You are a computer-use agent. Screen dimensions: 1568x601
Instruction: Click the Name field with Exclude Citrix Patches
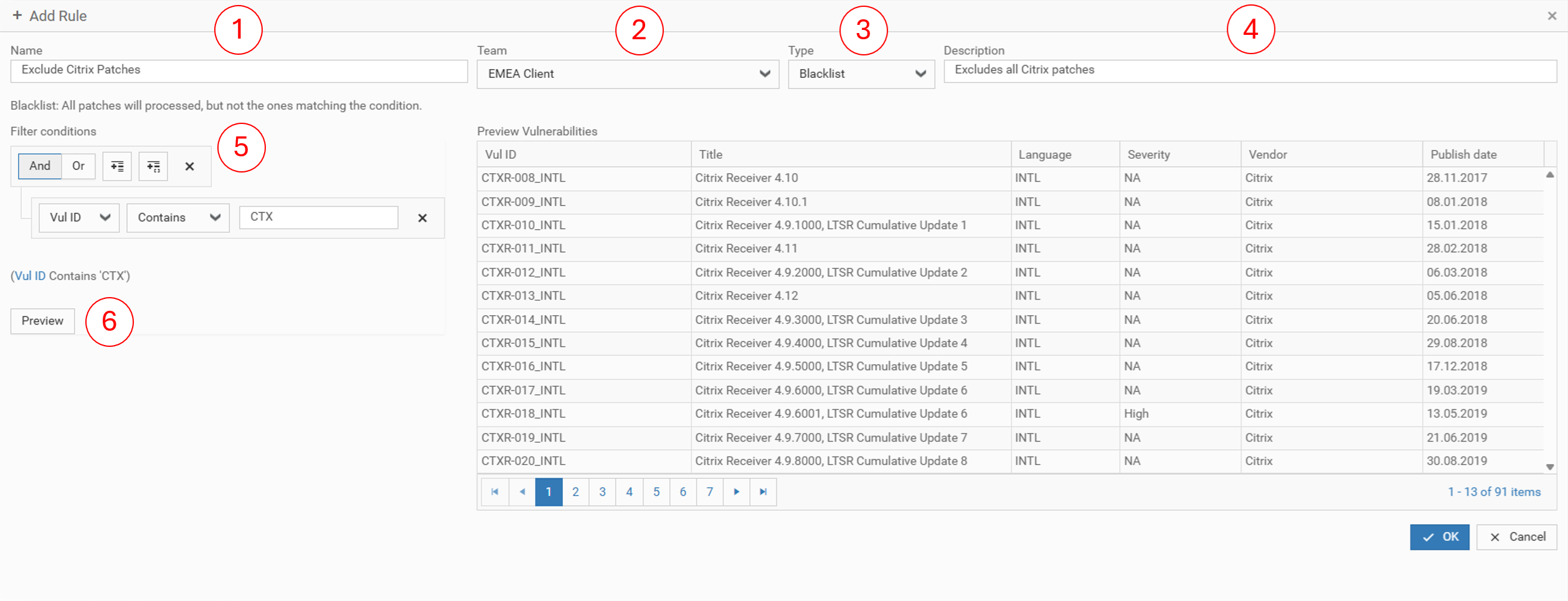[x=239, y=70]
